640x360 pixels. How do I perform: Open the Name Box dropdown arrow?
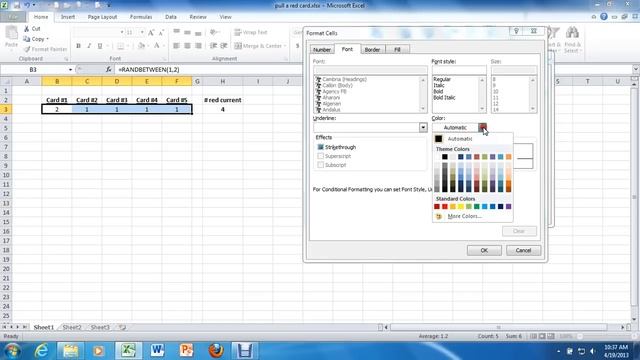pyautogui.click(x=70, y=70)
